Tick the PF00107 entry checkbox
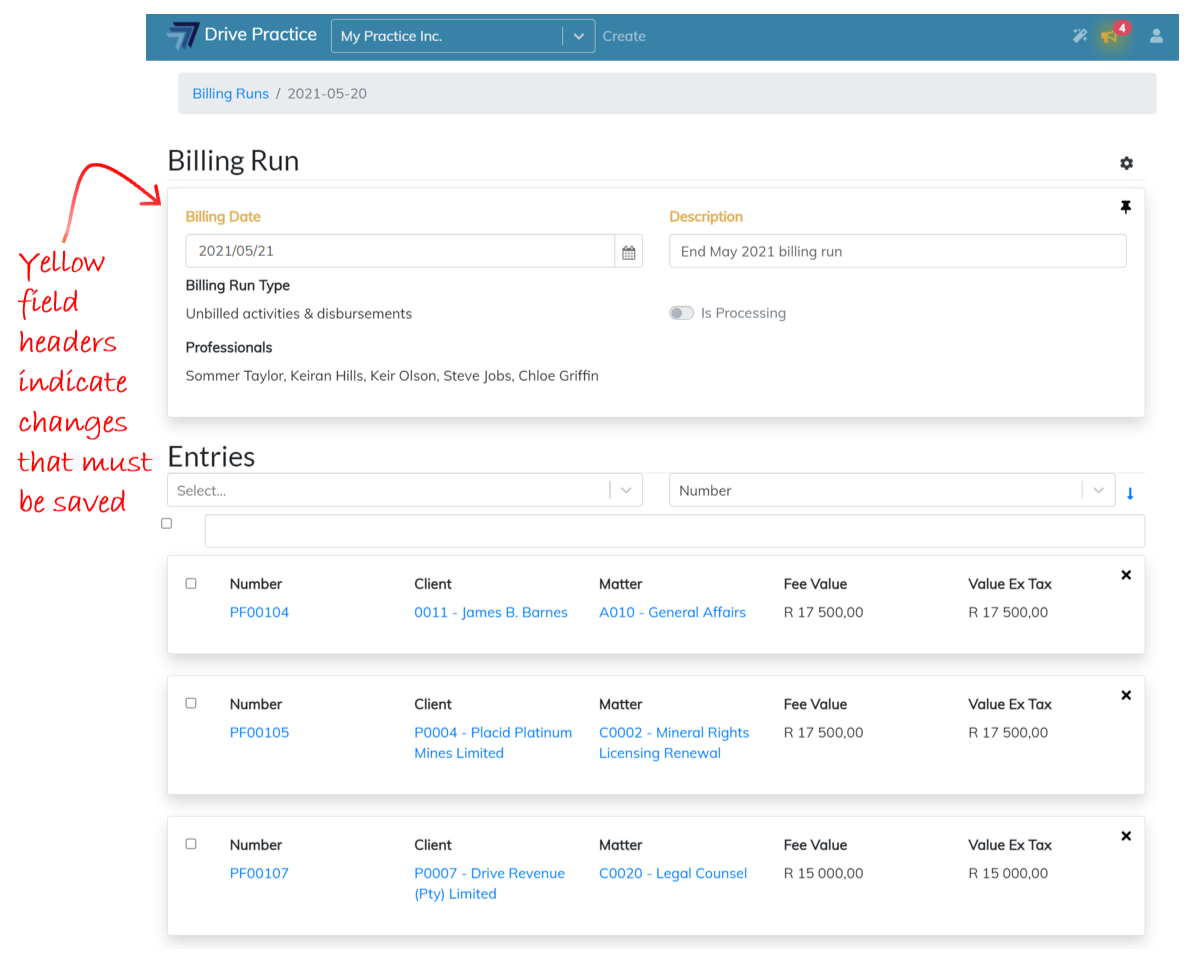 (191, 844)
